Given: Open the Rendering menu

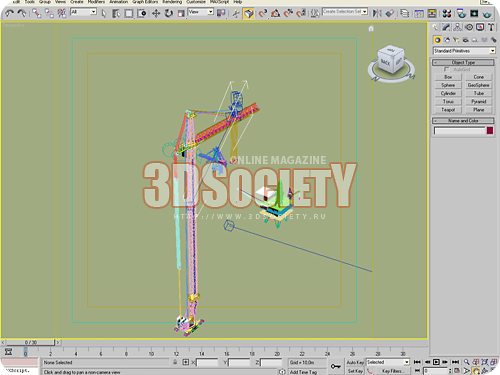Looking at the screenshot, I should pyautogui.click(x=172, y=2).
